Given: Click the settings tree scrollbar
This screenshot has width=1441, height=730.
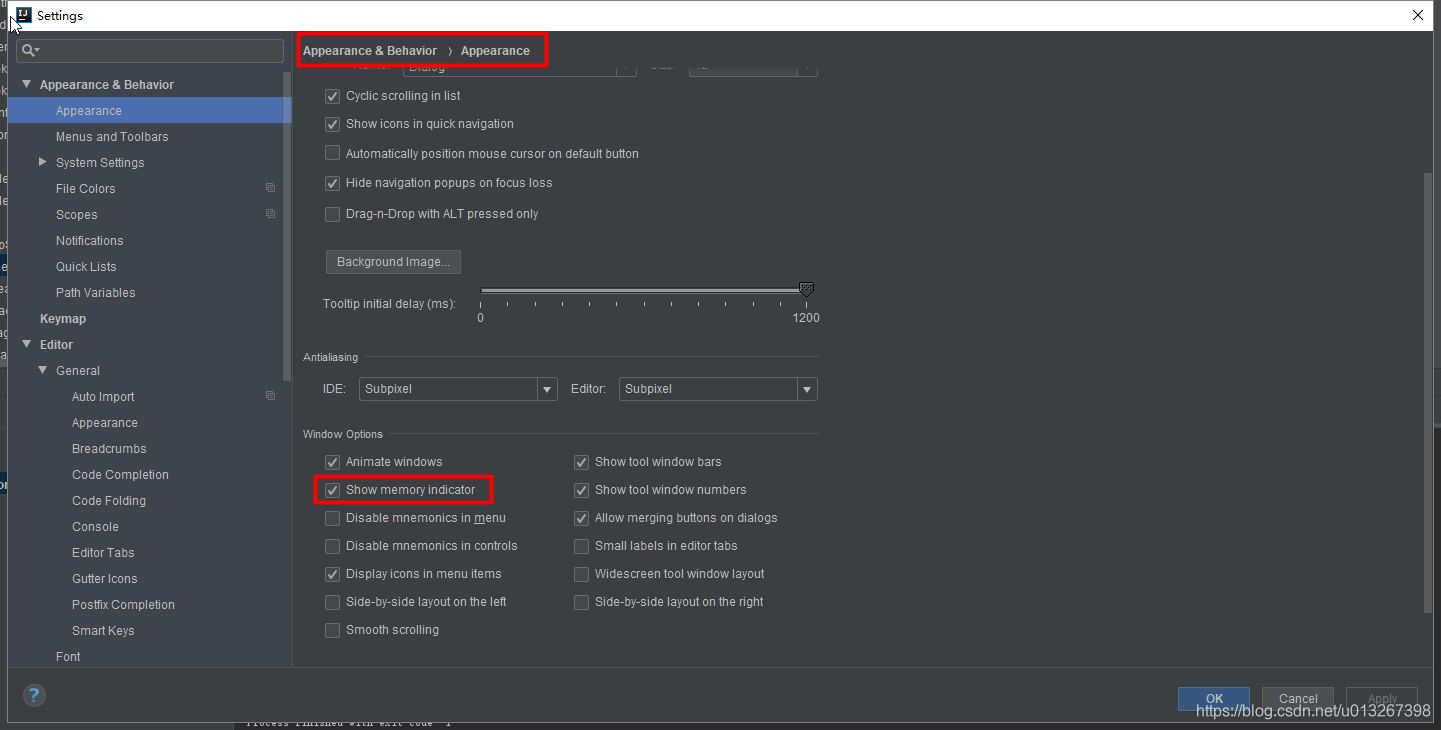Looking at the screenshot, I should (288, 225).
